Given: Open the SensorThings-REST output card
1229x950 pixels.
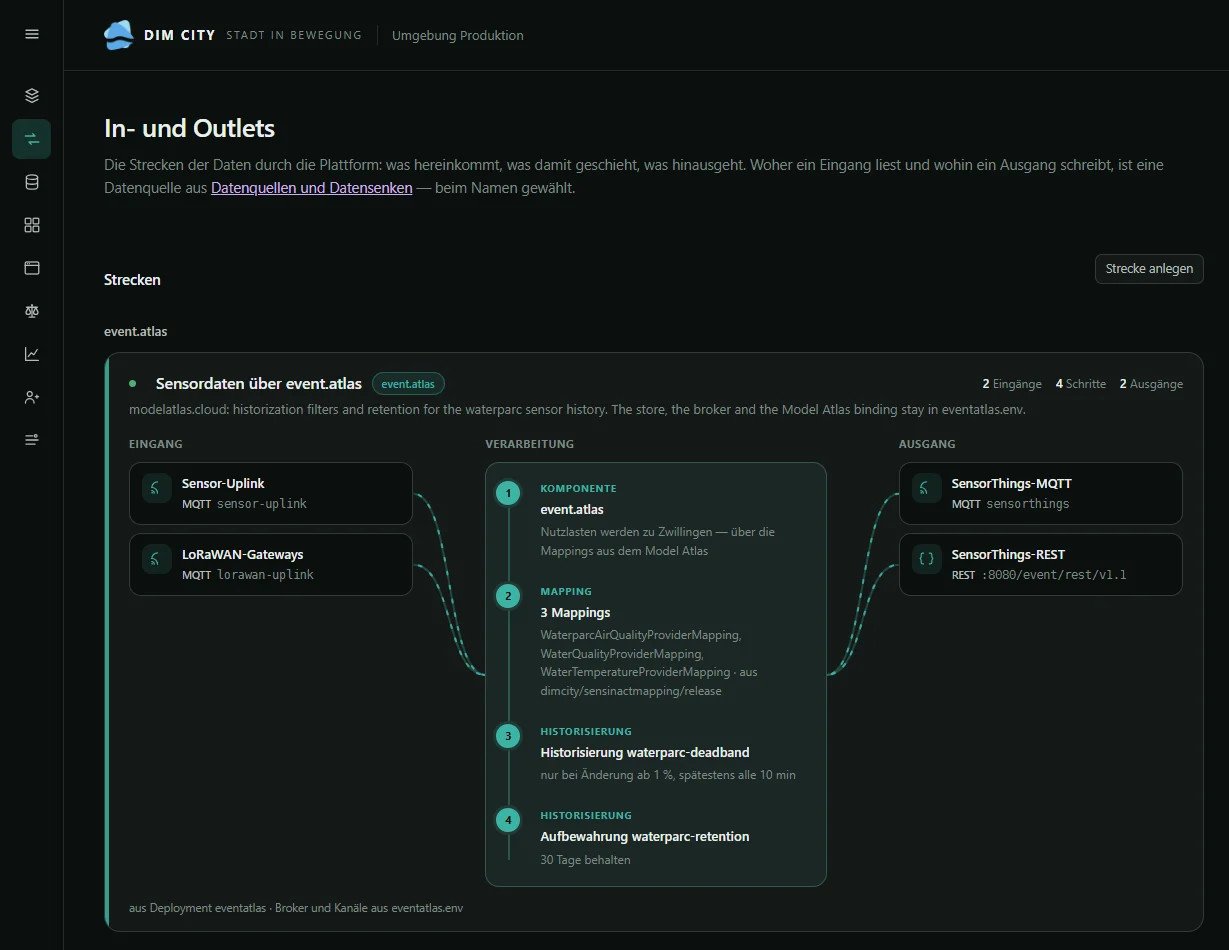Looking at the screenshot, I should [x=1041, y=564].
